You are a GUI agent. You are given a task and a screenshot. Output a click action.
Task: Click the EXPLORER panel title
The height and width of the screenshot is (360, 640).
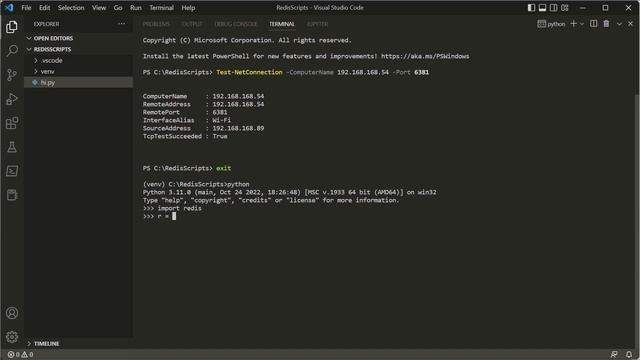[46, 24]
